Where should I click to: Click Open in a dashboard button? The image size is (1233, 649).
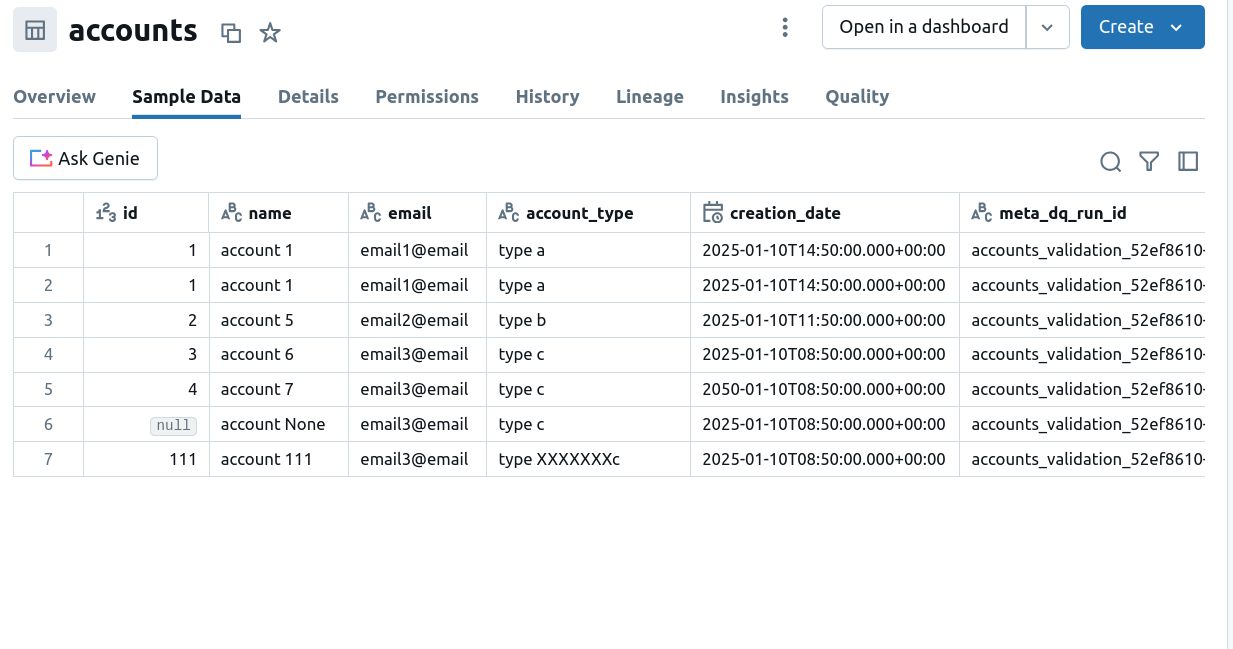point(924,28)
